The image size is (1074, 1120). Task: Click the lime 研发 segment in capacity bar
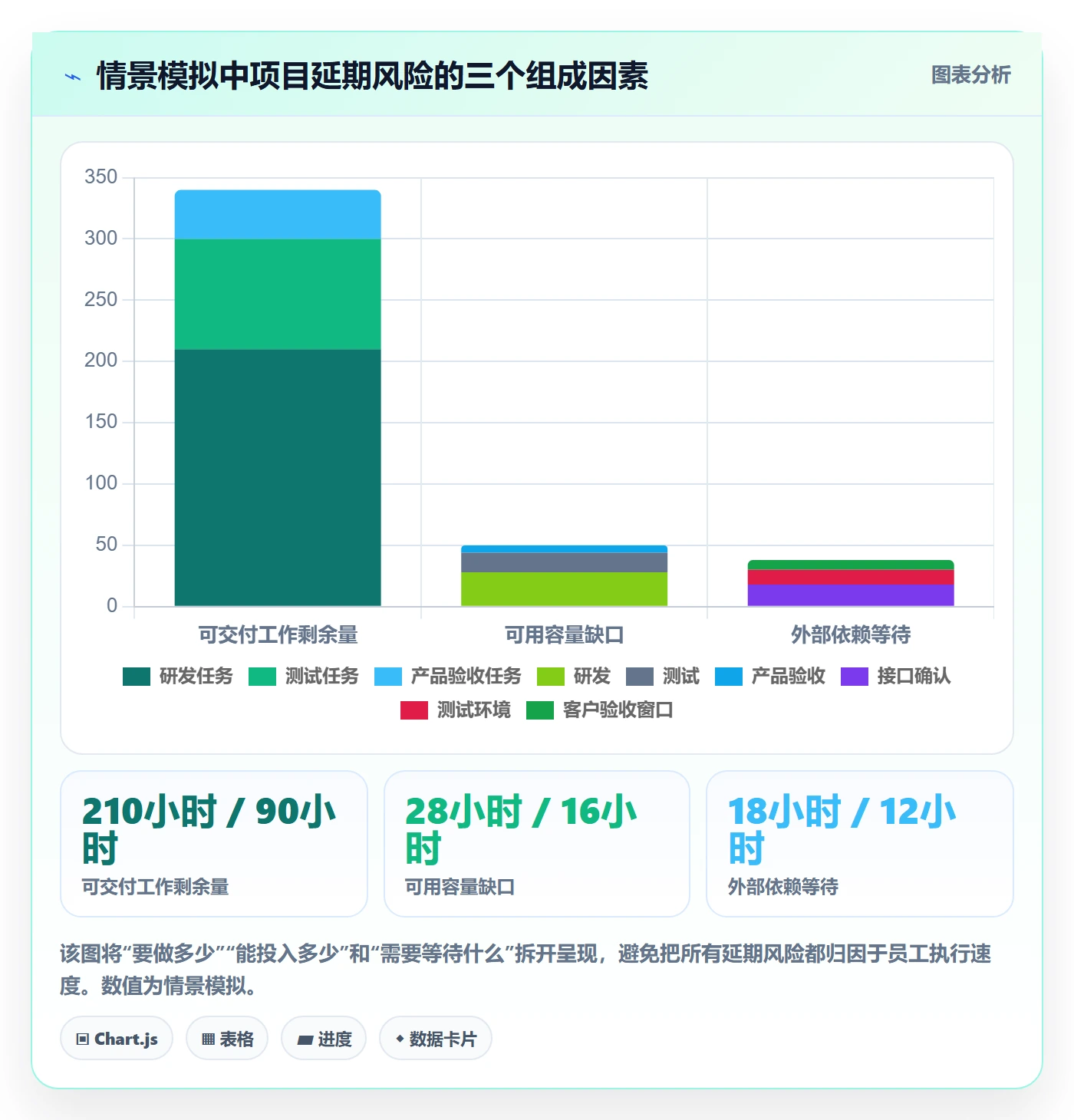tap(564, 589)
